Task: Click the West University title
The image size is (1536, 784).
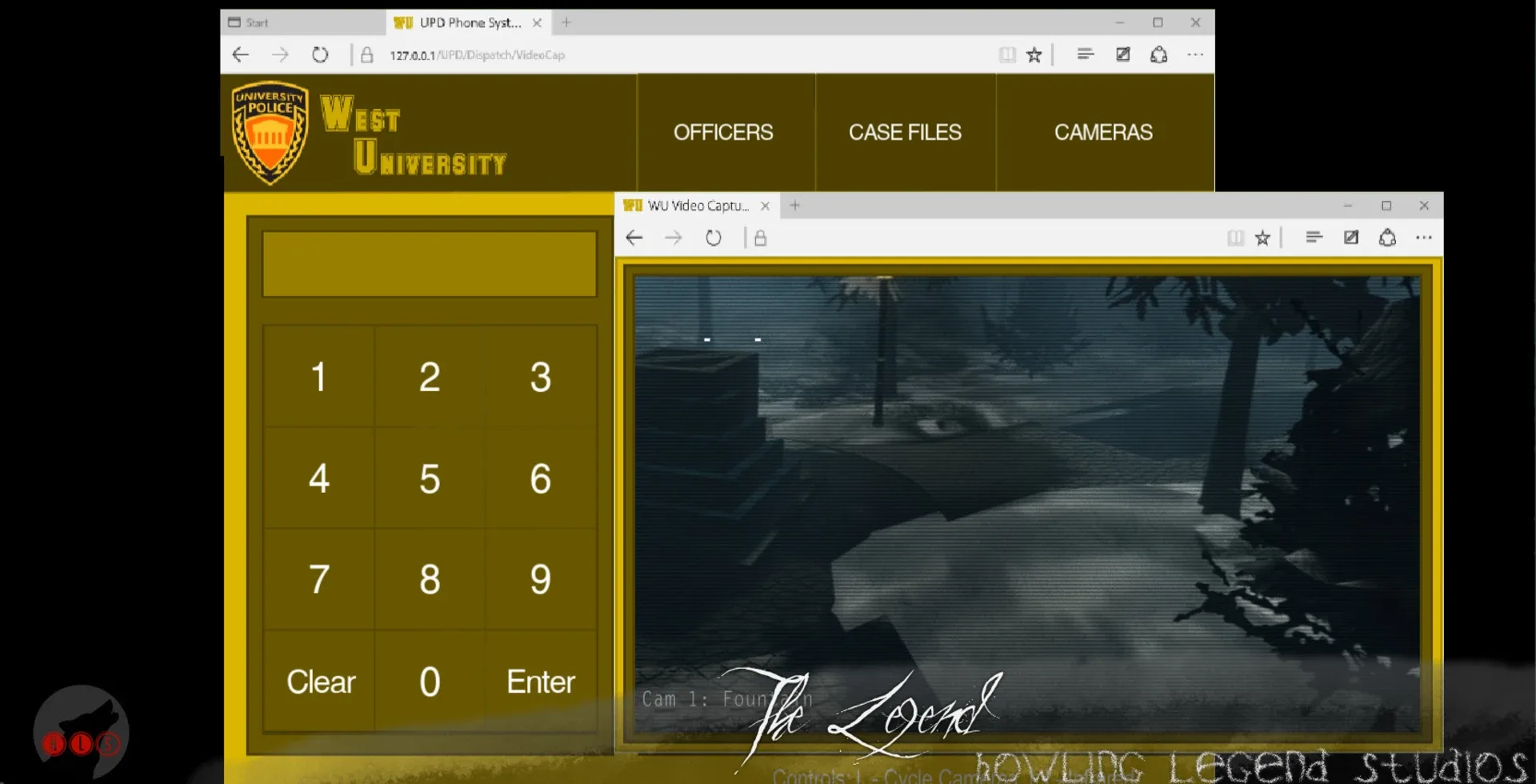Action: coord(413,134)
